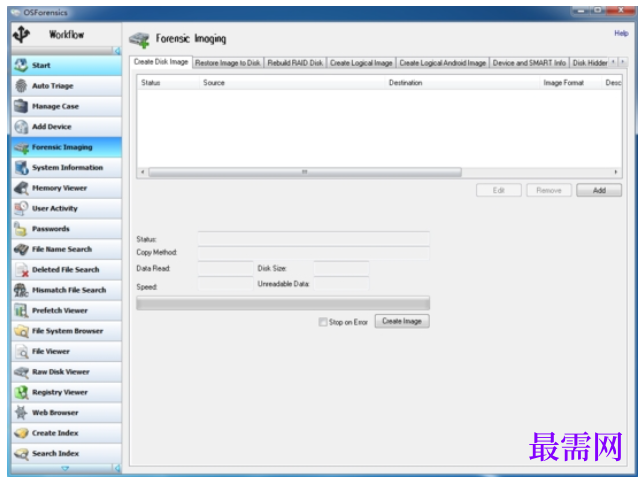Click the Unreadable Data field
Screen dimensions: 641x478
341,284
